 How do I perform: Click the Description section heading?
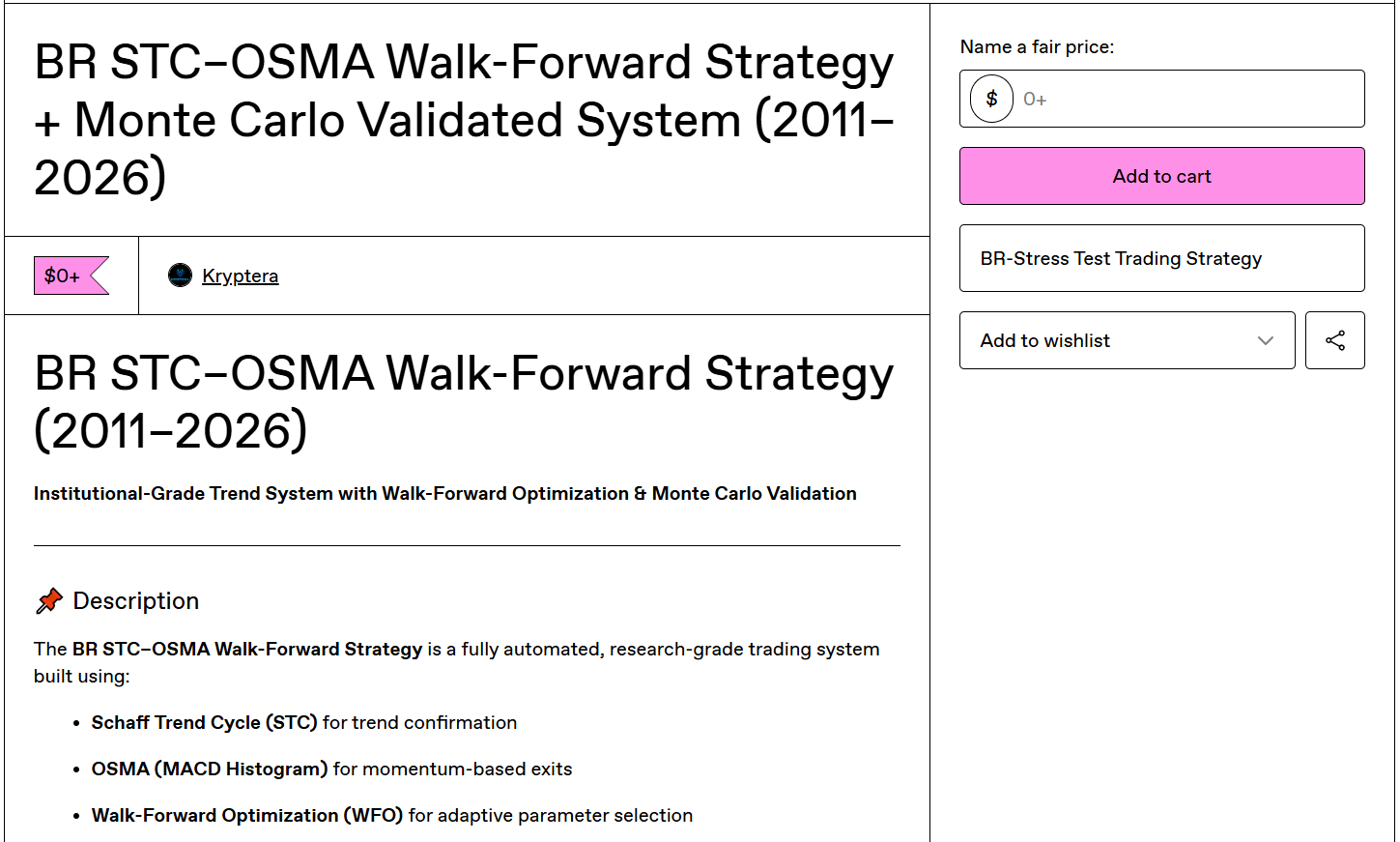point(135,601)
